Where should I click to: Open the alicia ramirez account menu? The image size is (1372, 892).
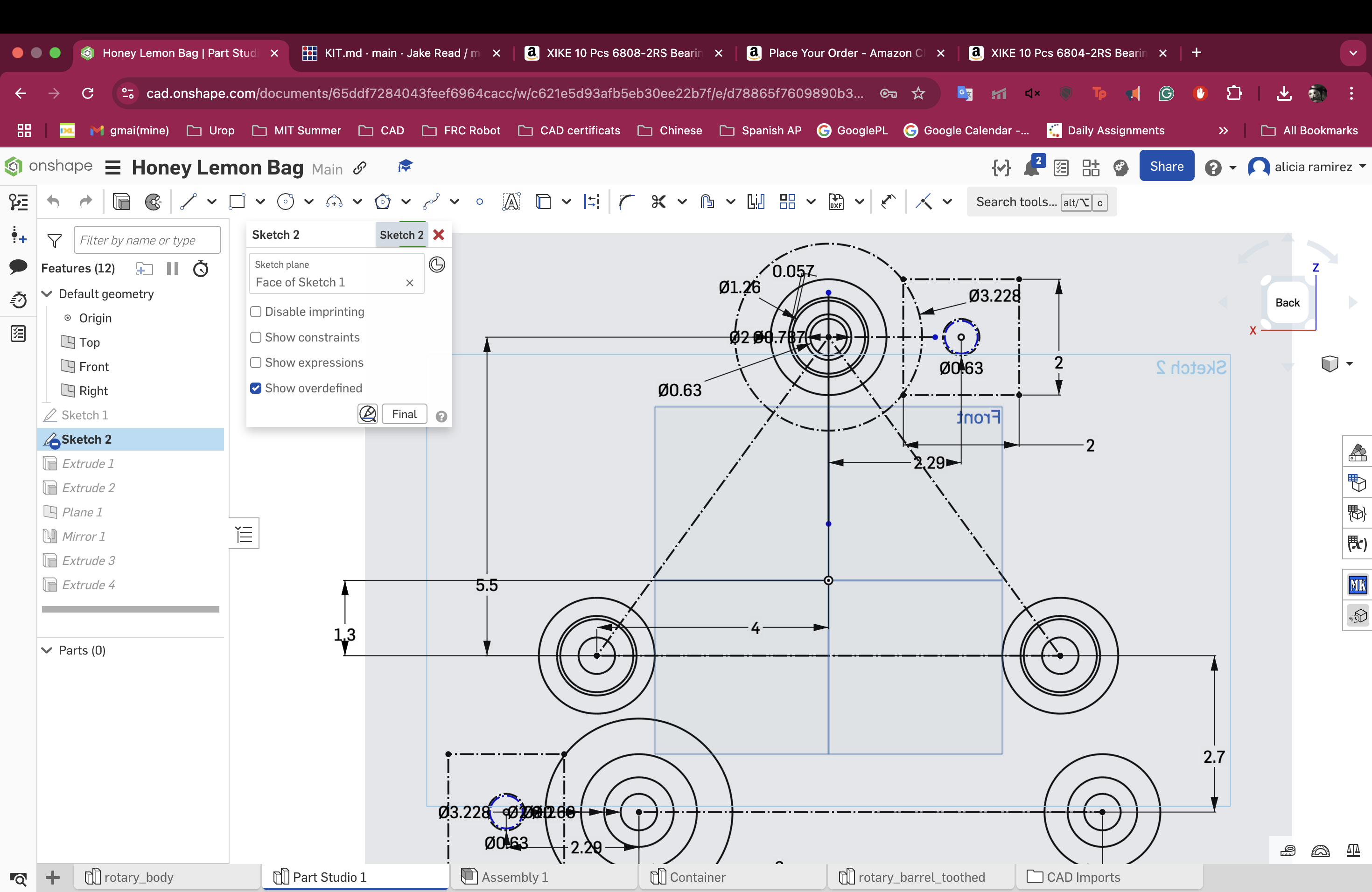pyautogui.click(x=1306, y=167)
